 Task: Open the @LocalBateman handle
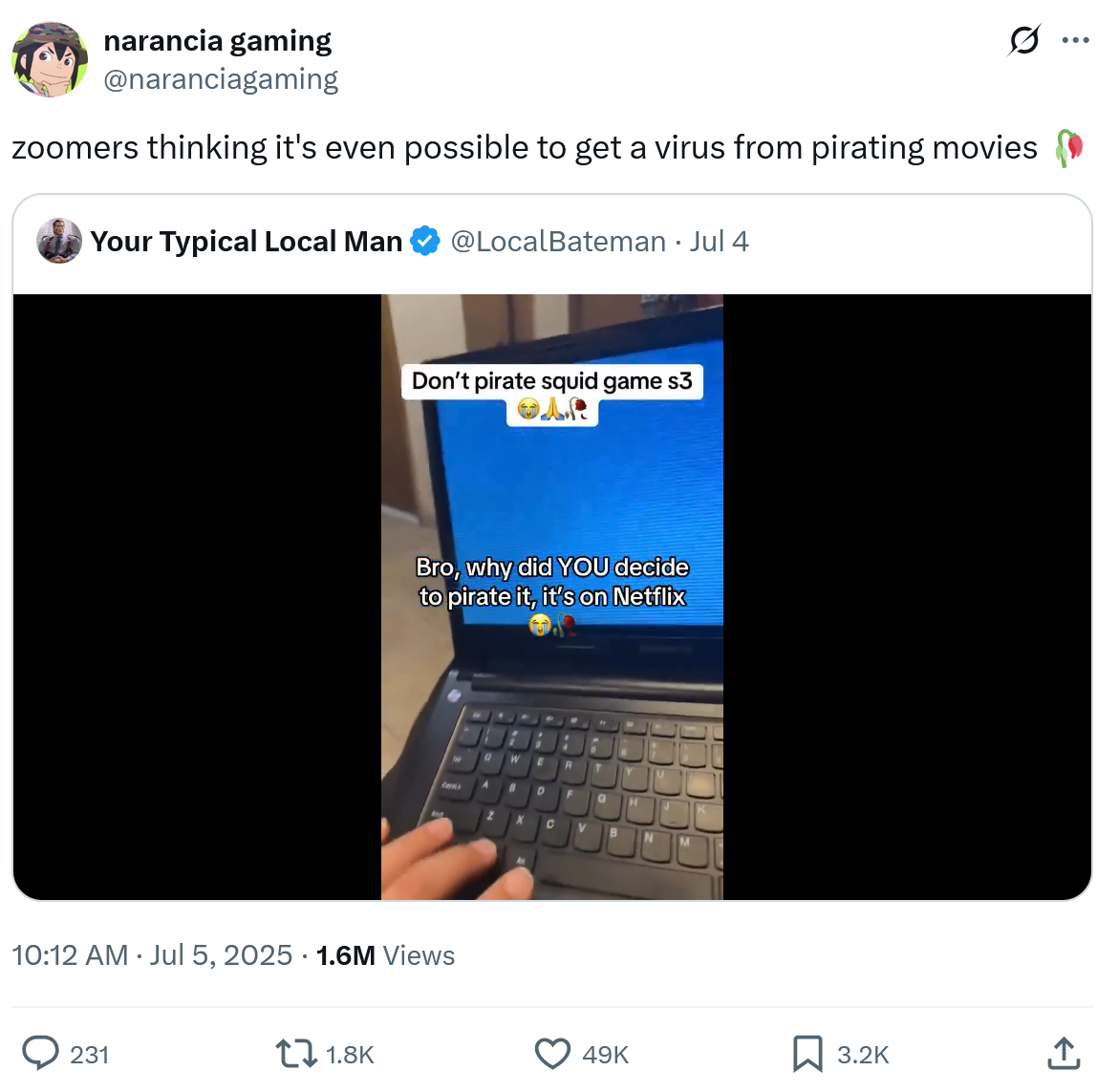tap(558, 242)
